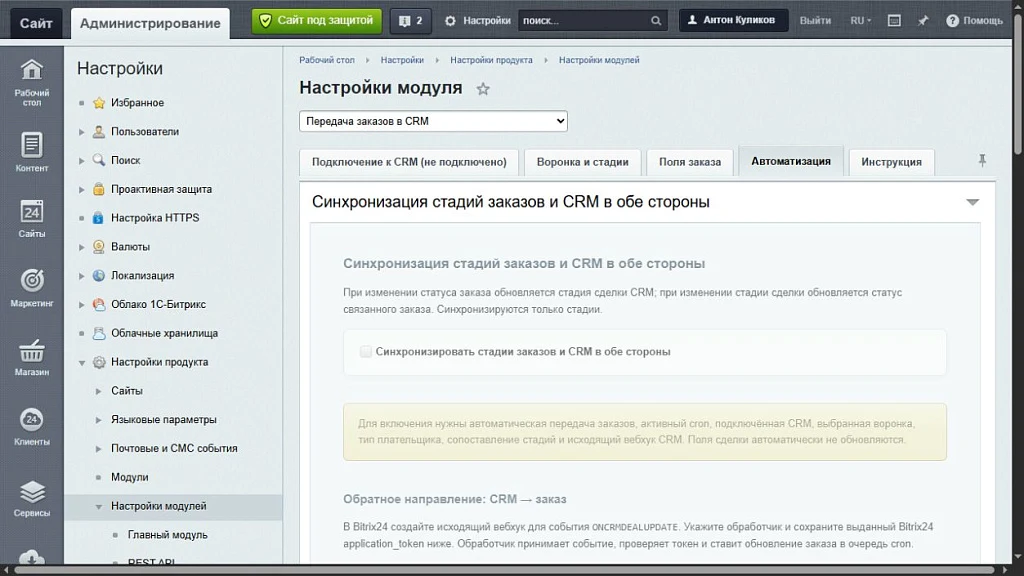The width and height of the screenshot is (1024, 576).
Task: Click Сайт под защитой button
Action: (x=317, y=21)
